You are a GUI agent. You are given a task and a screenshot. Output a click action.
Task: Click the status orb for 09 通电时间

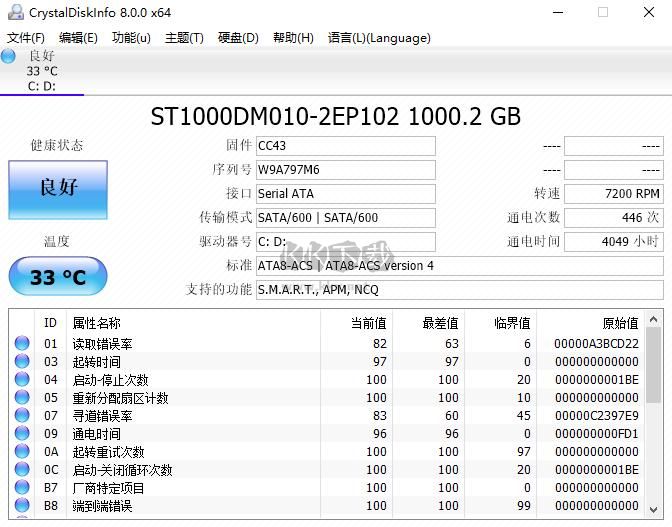tap(22, 433)
